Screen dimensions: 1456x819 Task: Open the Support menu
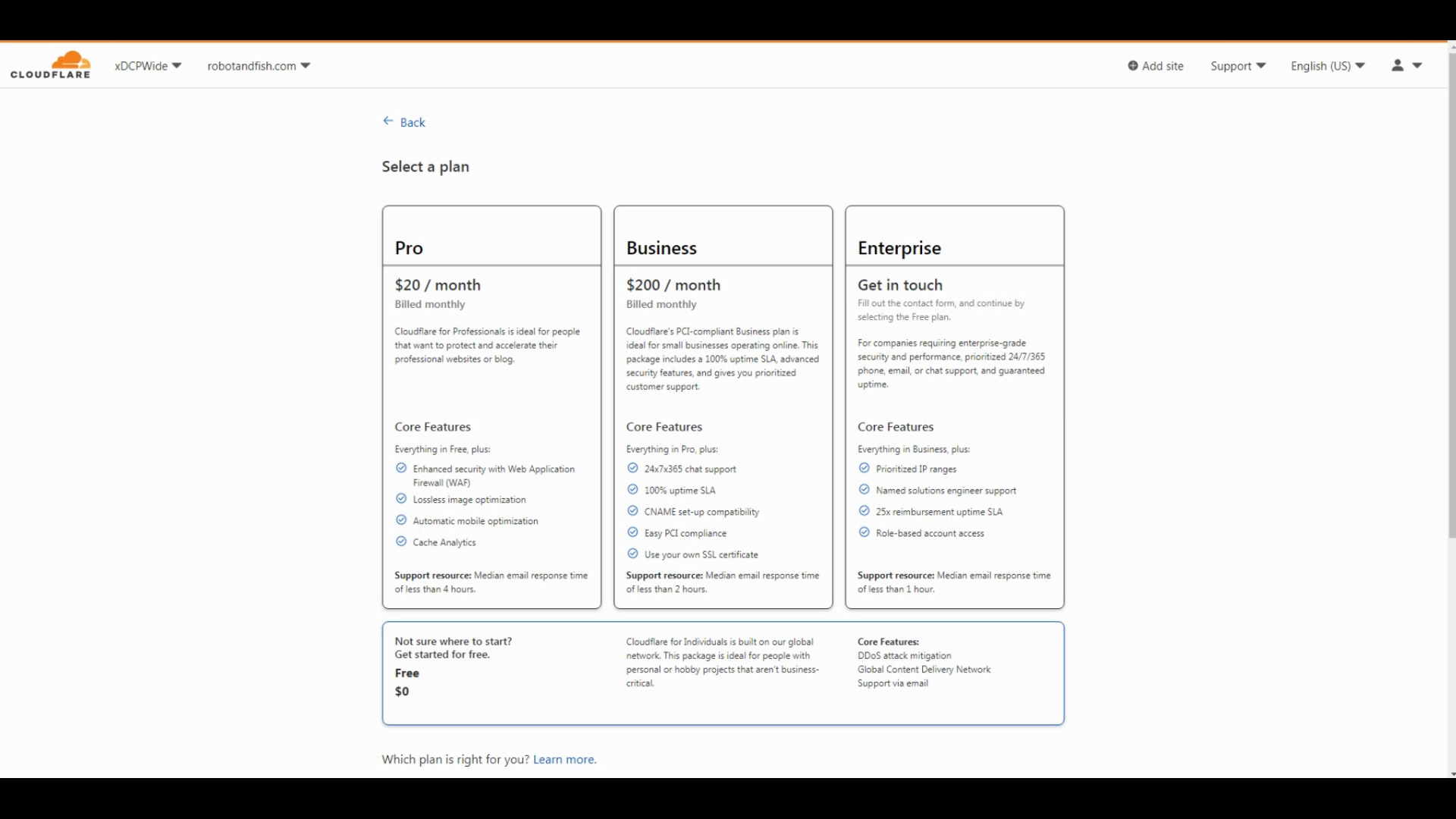pyautogui.click(x=1238, y=66)
